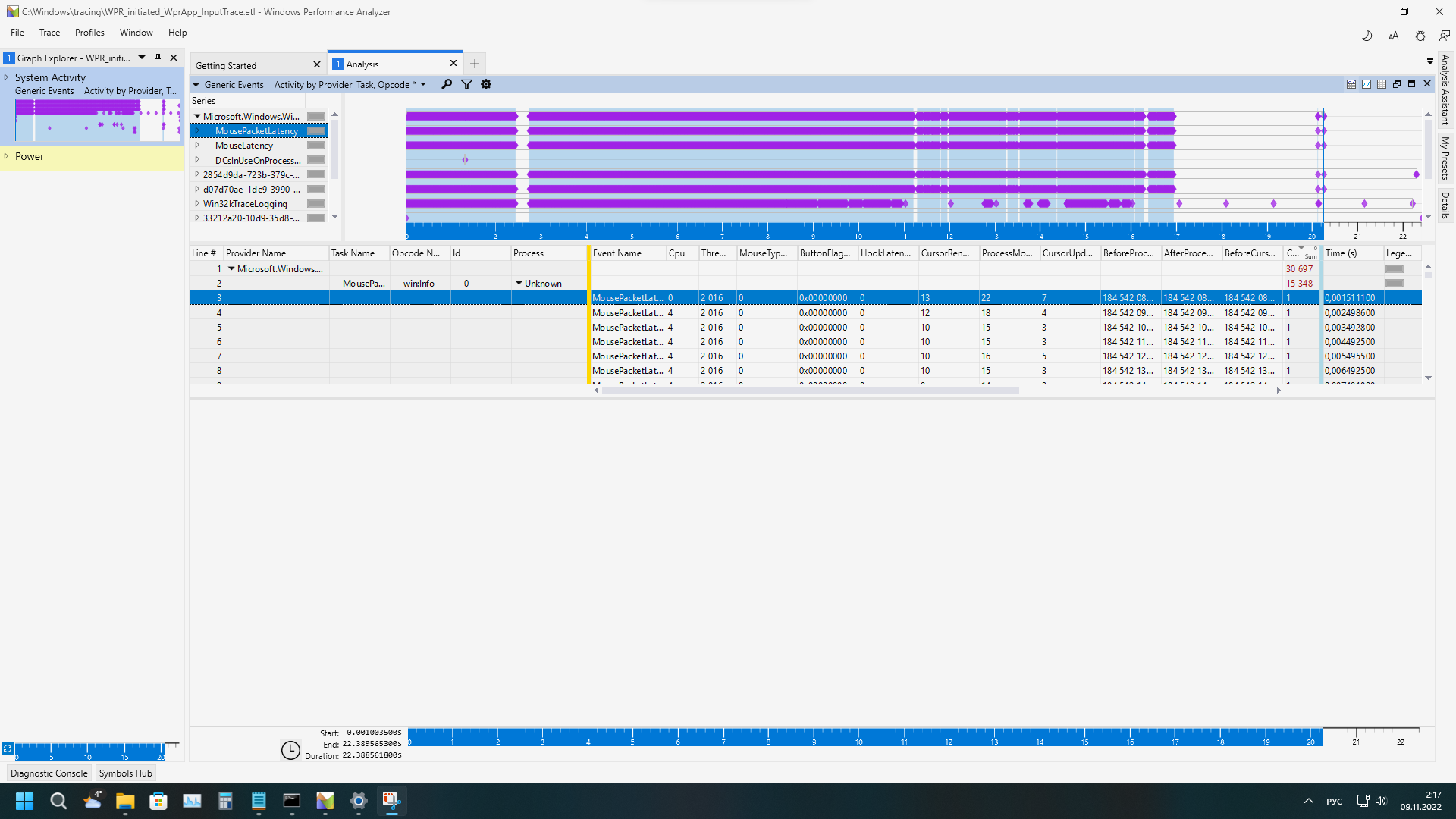Open Calculator from taskbar

(225, 801)
